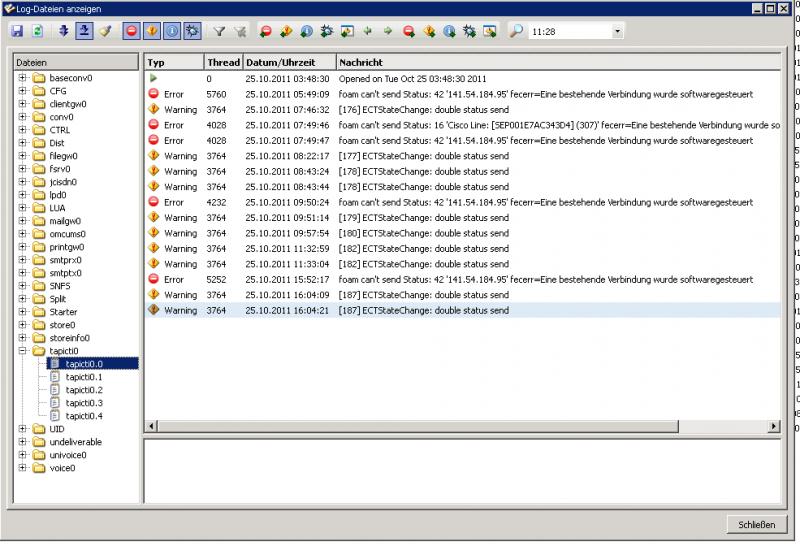Click the broom clear-log icon
The image size is (800, 546).
pyautogui.click(x=106, y=32)
